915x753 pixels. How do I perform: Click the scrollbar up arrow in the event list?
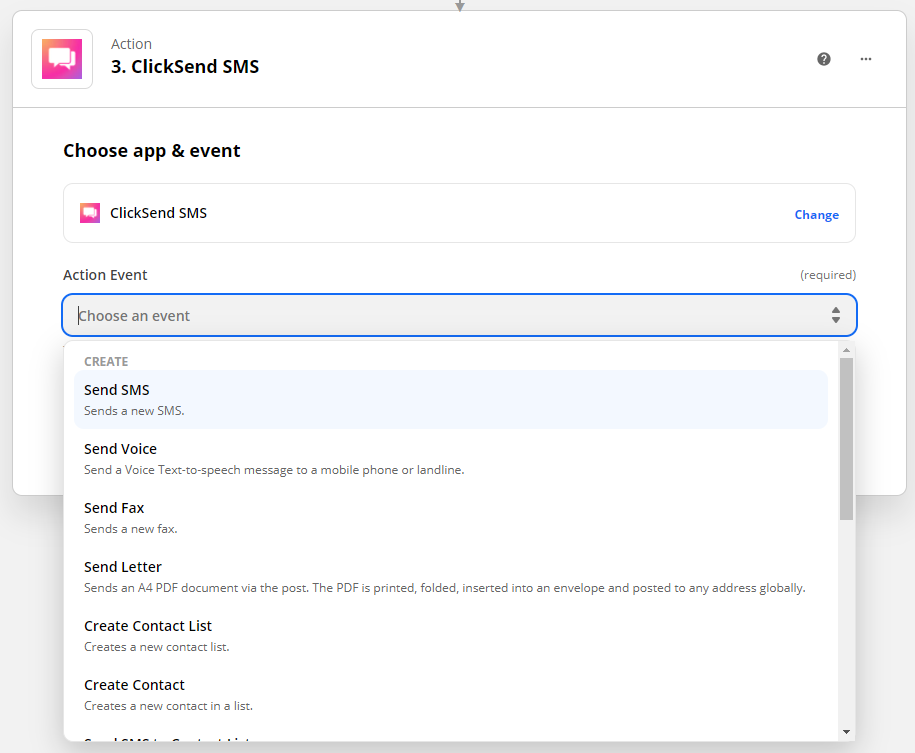(846, 348)
